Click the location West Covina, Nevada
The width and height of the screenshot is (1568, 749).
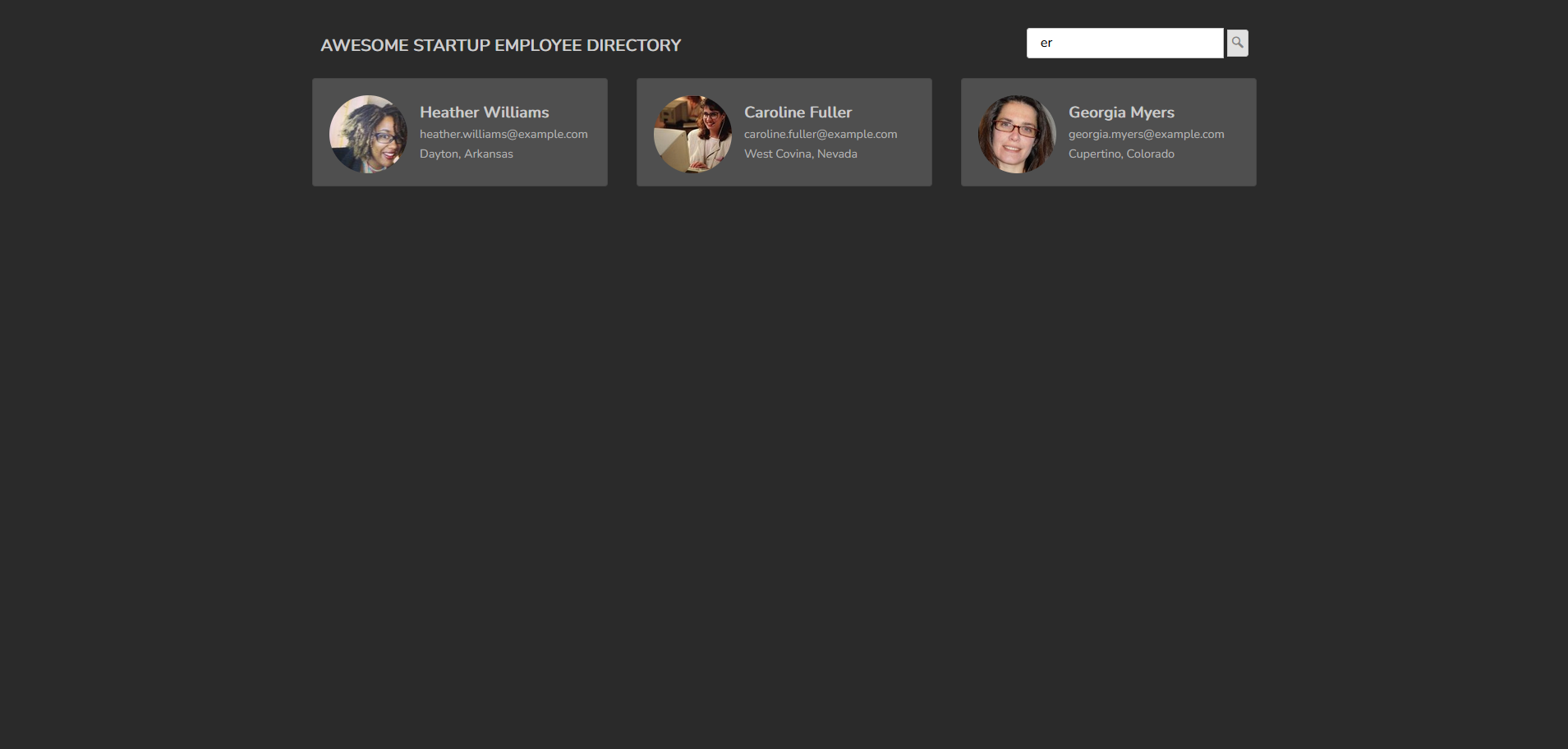pyautogui.click(x=800, y=154)
